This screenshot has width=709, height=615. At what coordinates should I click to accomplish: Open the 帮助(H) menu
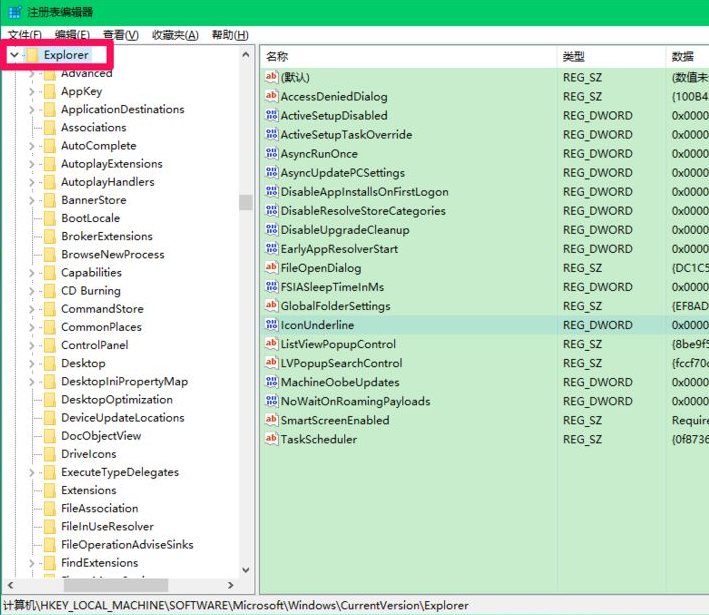coord(230,35)
